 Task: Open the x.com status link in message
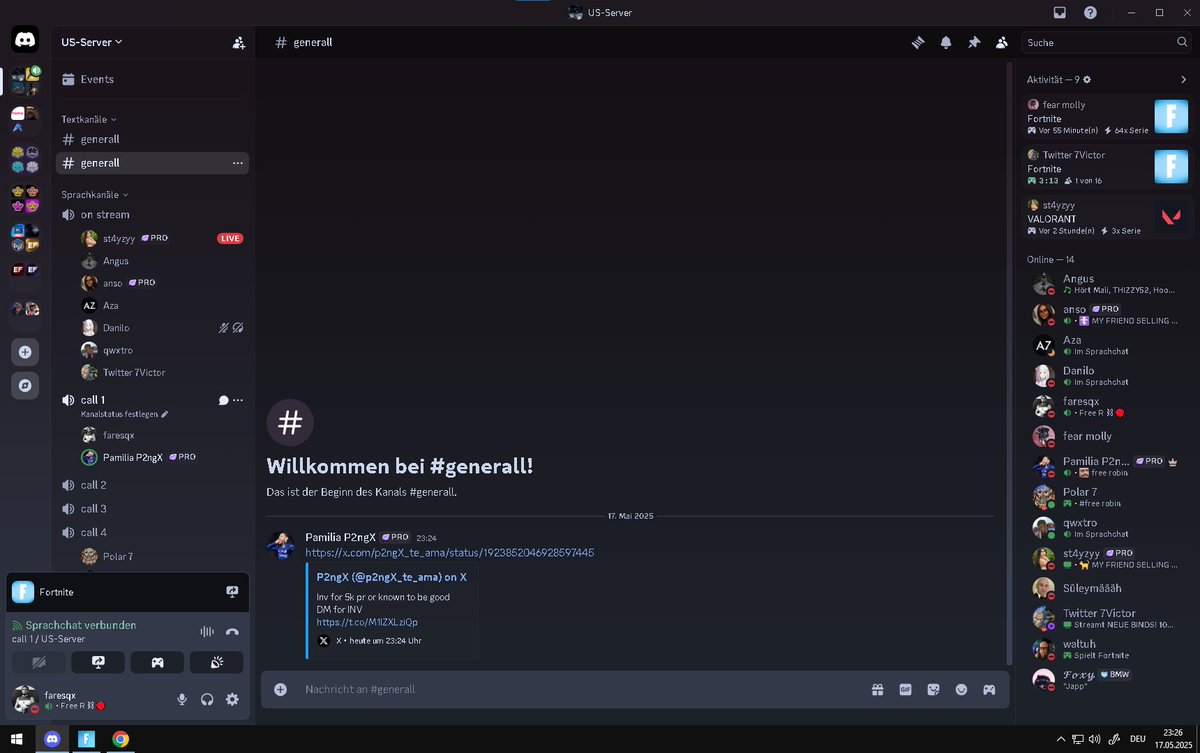449,552
